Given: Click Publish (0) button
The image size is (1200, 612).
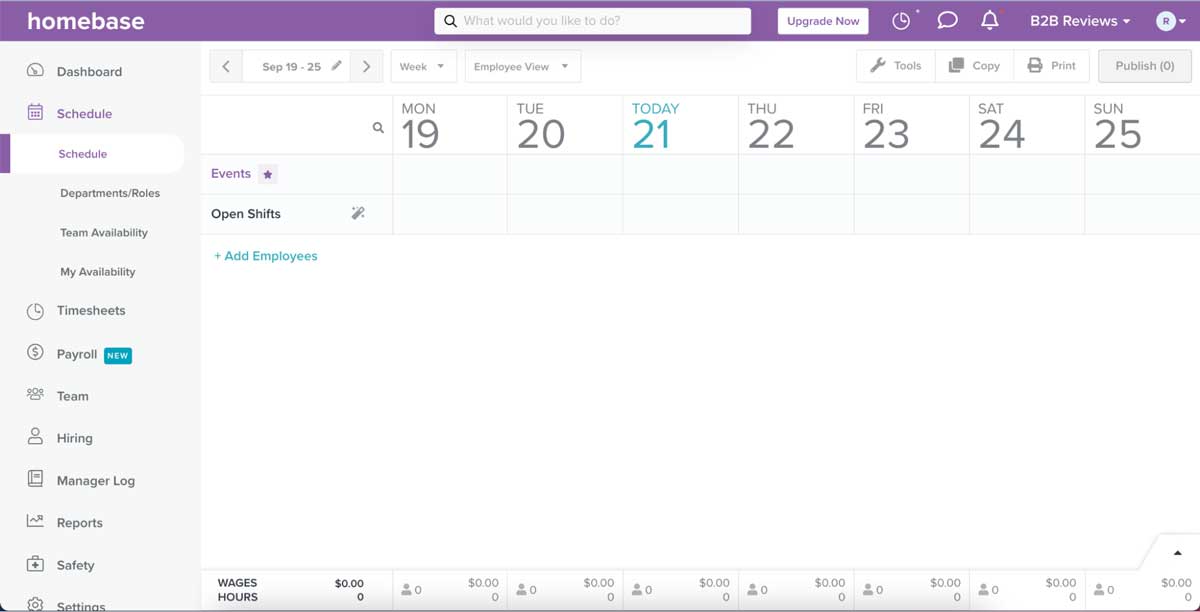Looking at the screenshot, I should 1144,65.
